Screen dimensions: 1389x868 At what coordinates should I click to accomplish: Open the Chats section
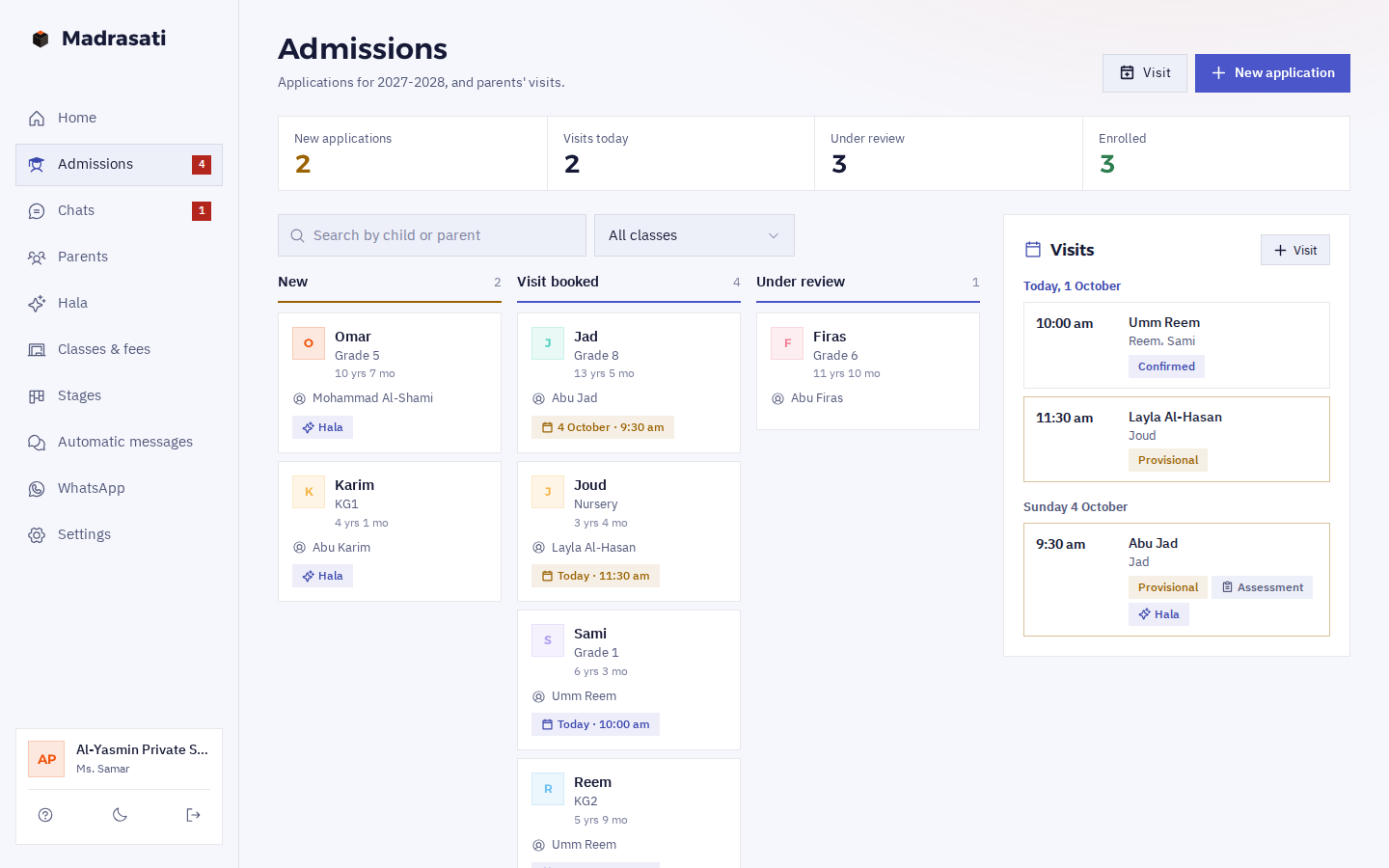pos(119,210)
